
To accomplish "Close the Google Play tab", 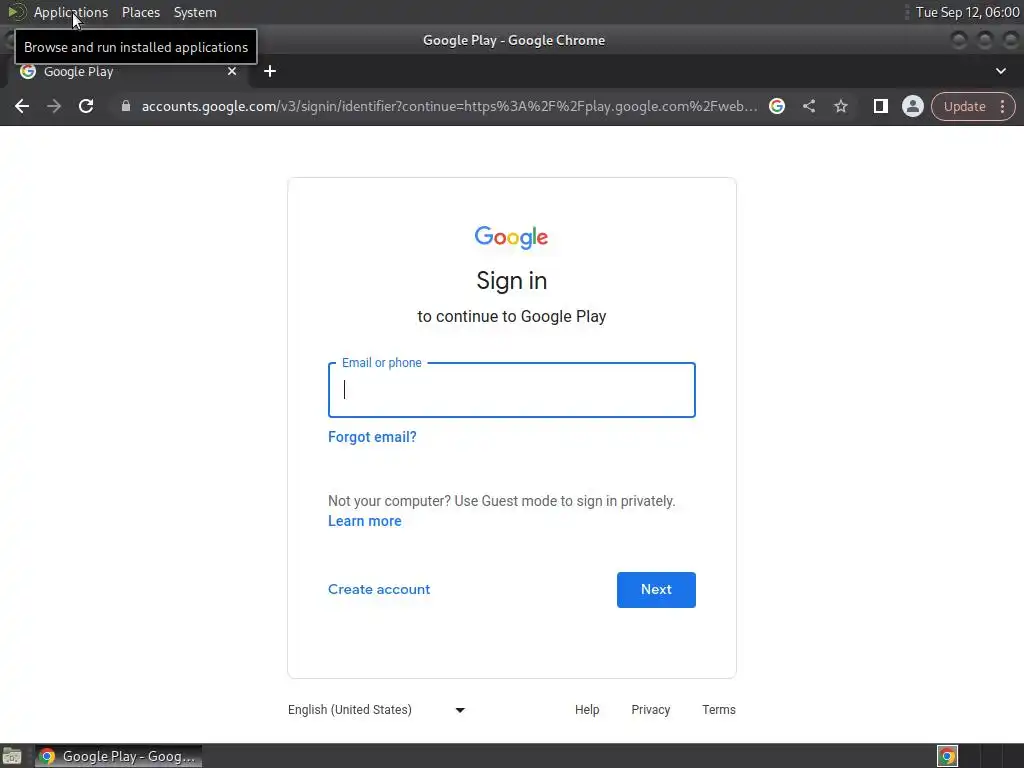I will click(232, 71).
